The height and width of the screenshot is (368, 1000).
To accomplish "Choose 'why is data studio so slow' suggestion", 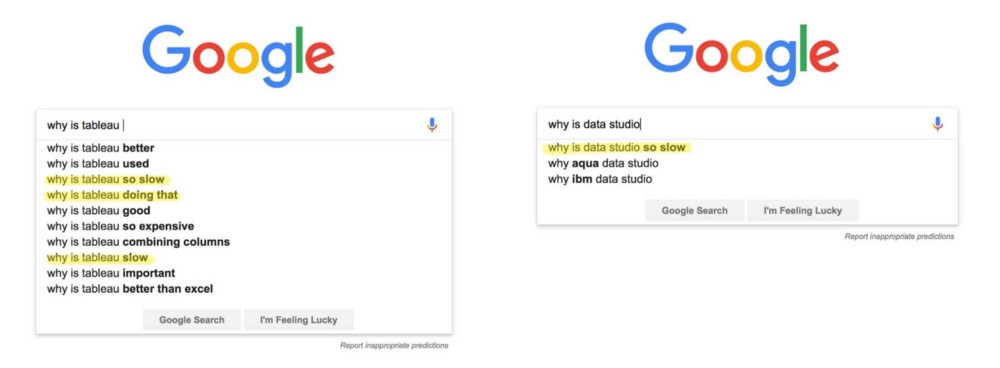I will (x=617, y=148).
